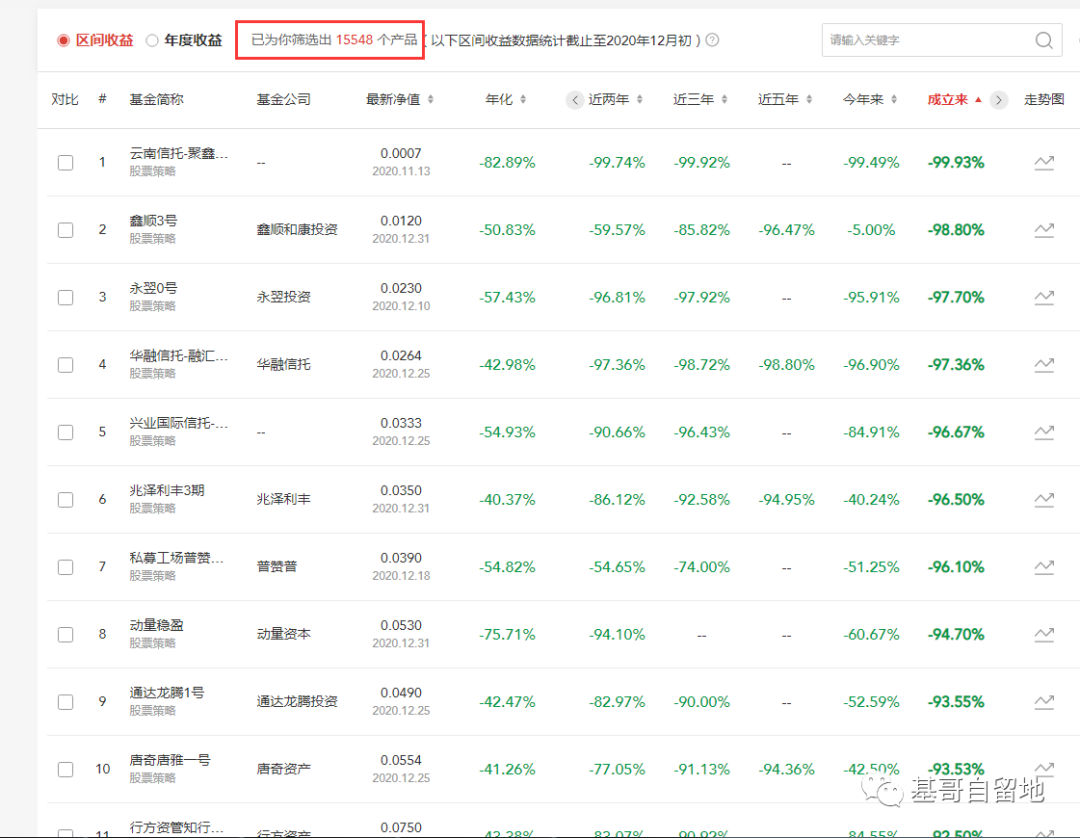Image resolution: width=1080 pixels, height=838 pixels.
Task: Show trend chart for 动量稳盈
Action: coord(1044,634)
